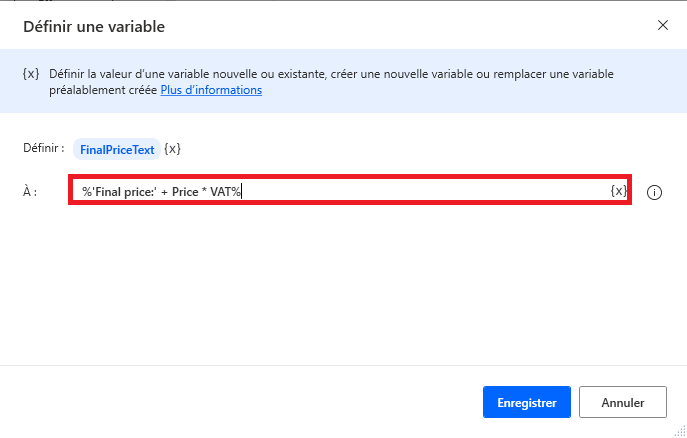Open the Plus d'informations link

(x=211, y=90)
